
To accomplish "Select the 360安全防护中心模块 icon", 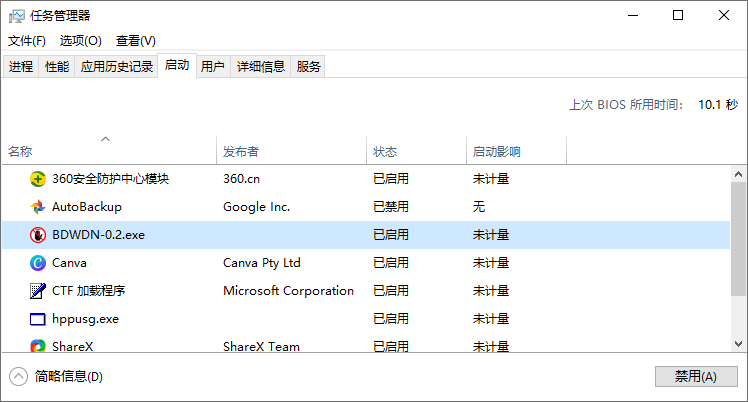I will [x=38, y=179].
